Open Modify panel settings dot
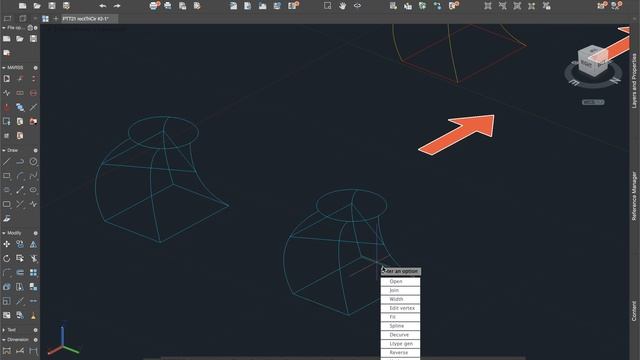This screenshot has height=360, width=640. click(36, 233)
